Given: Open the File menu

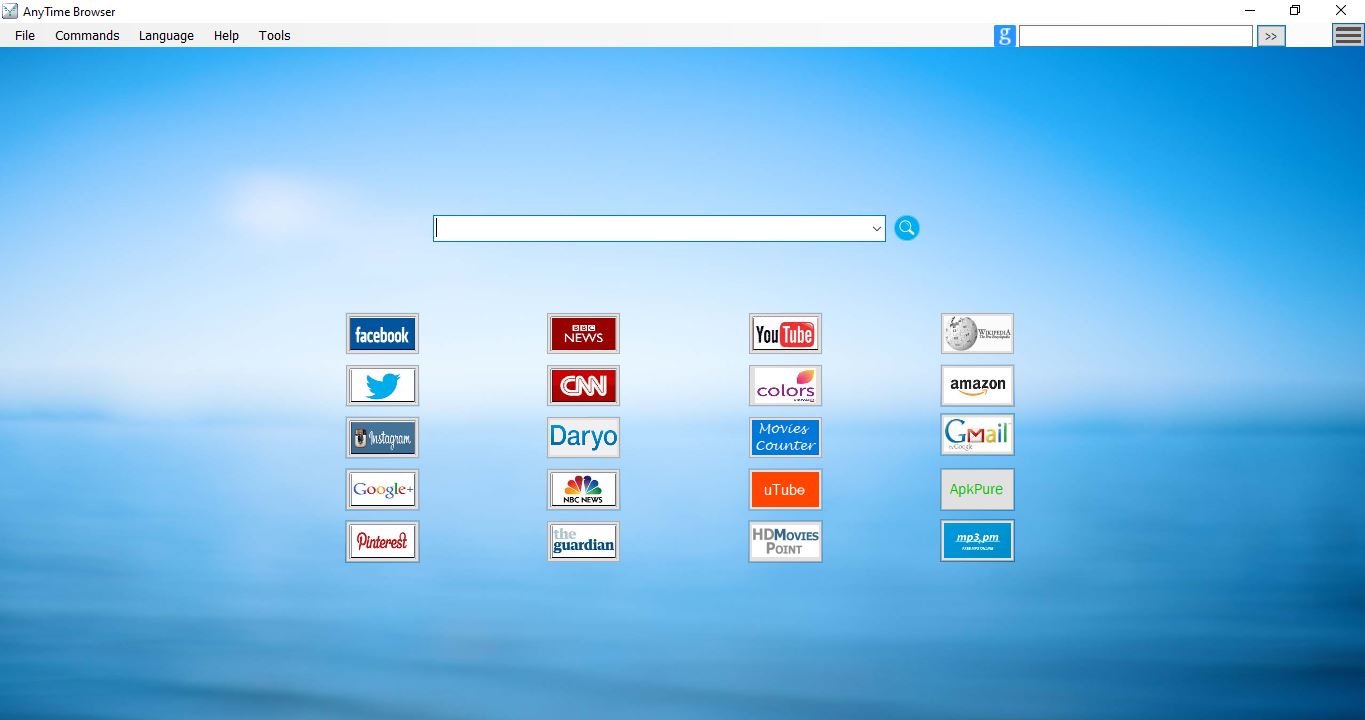Looking at the screenshot, I should click(25, 35).
